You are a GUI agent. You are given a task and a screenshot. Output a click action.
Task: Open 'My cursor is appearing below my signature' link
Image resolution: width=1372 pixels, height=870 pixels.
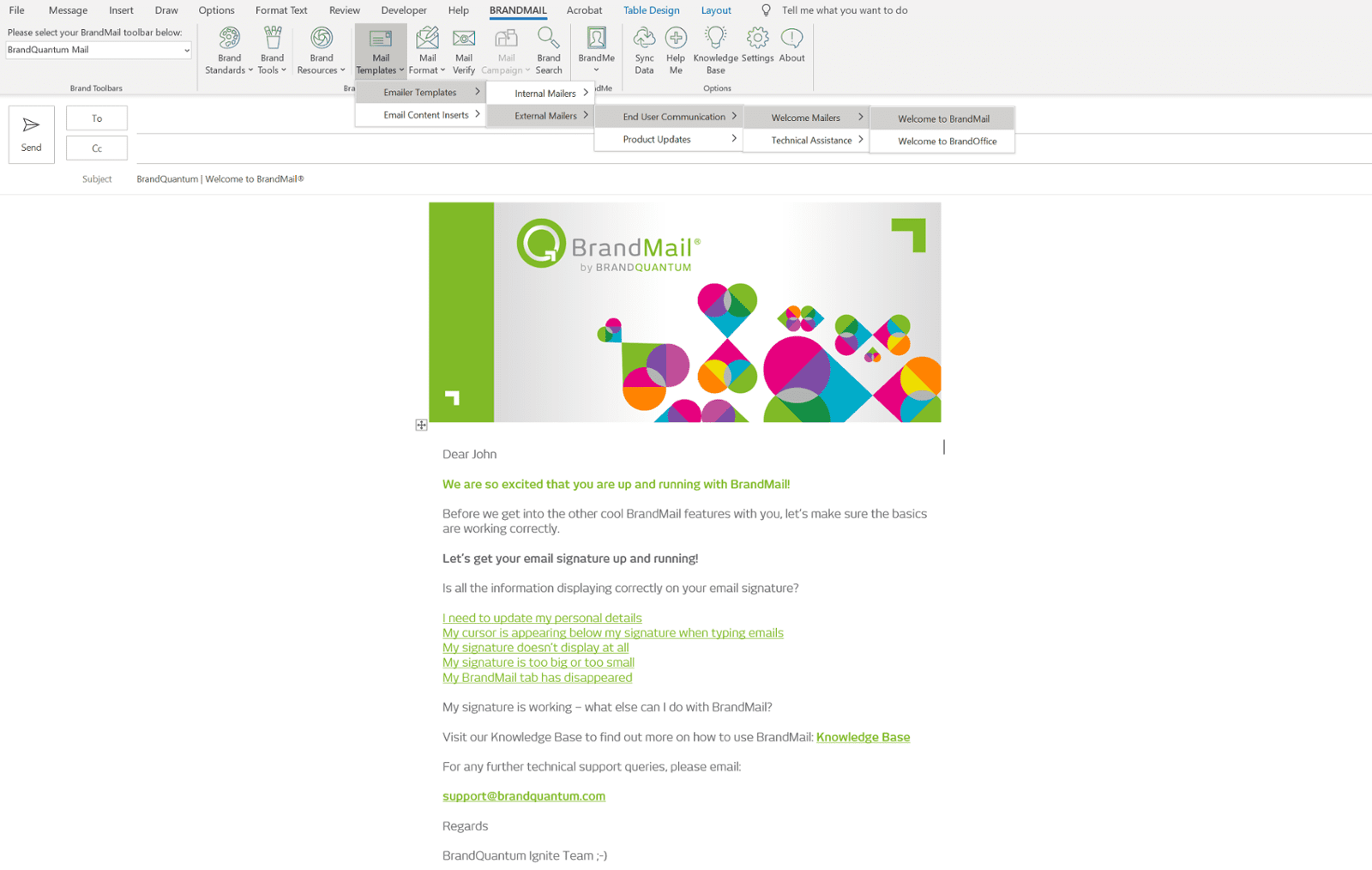click(x=613, y=632)
